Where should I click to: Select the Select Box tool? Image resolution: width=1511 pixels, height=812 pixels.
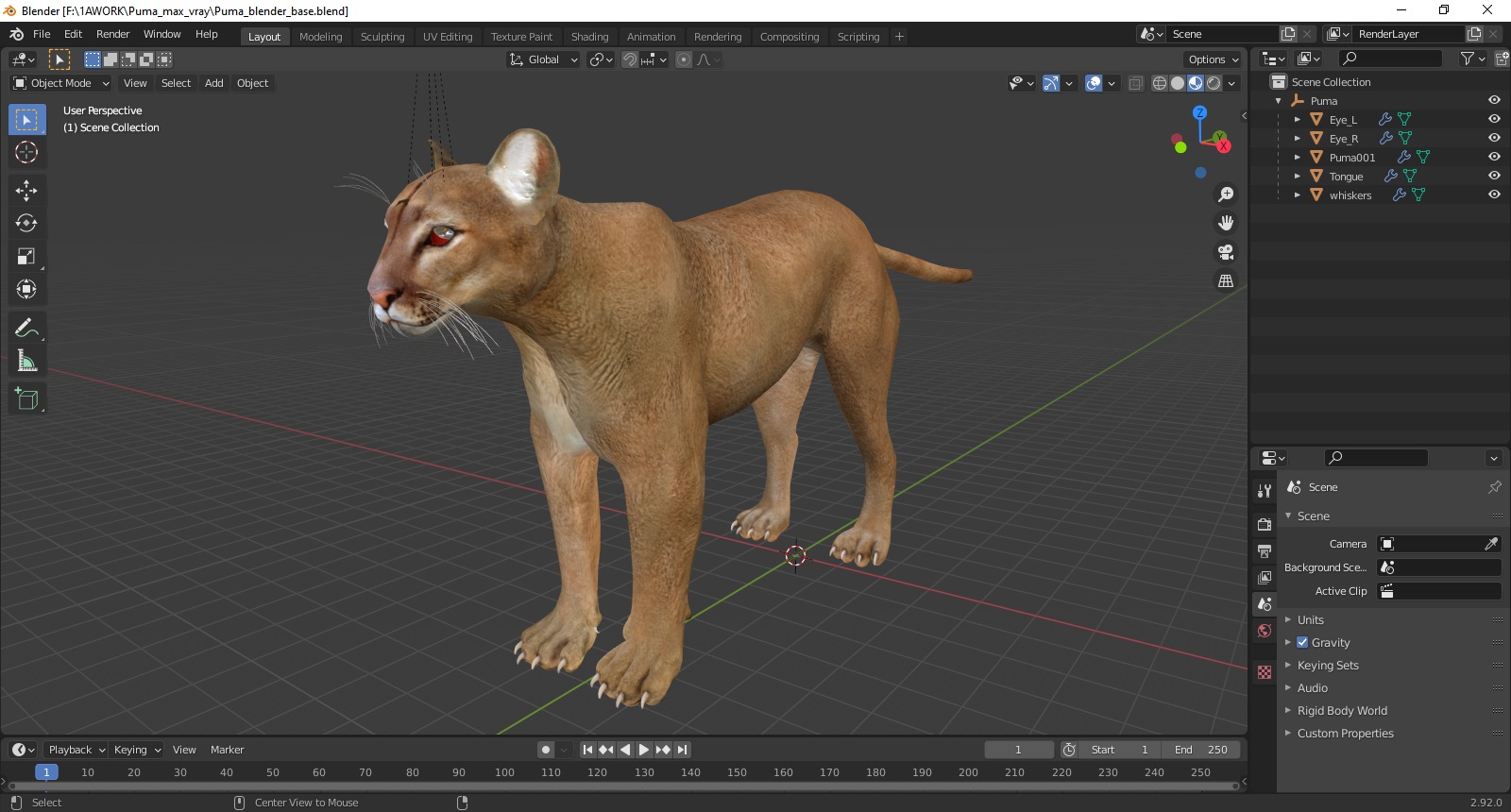26,120
